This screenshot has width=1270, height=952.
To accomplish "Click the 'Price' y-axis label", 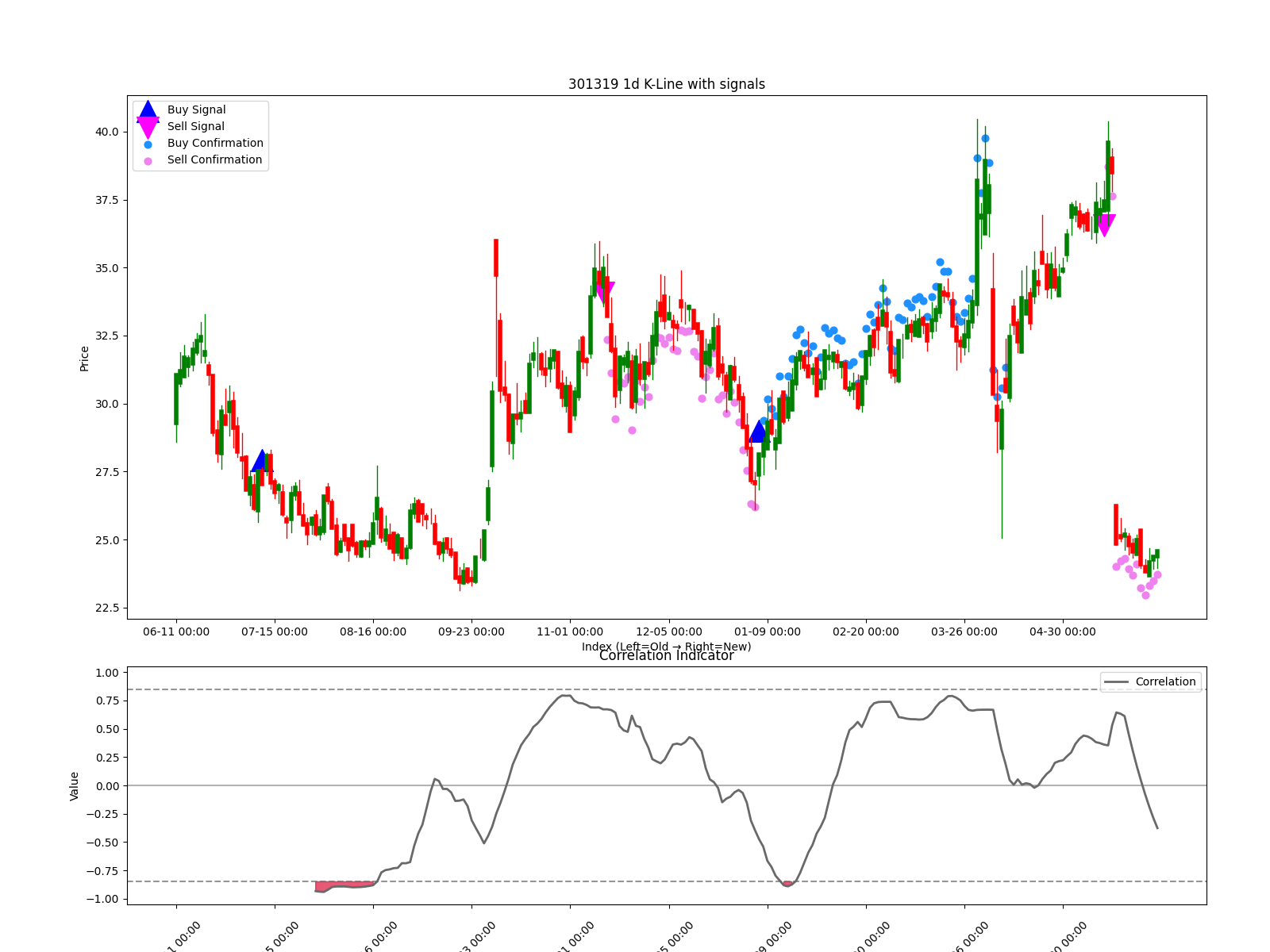I will tap(84, 359).
